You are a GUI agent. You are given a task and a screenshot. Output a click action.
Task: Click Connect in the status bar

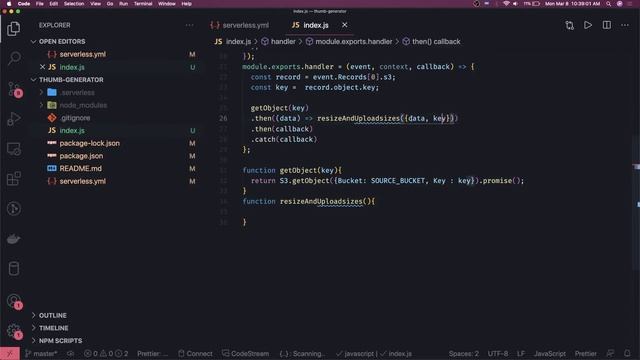[196, 353]
